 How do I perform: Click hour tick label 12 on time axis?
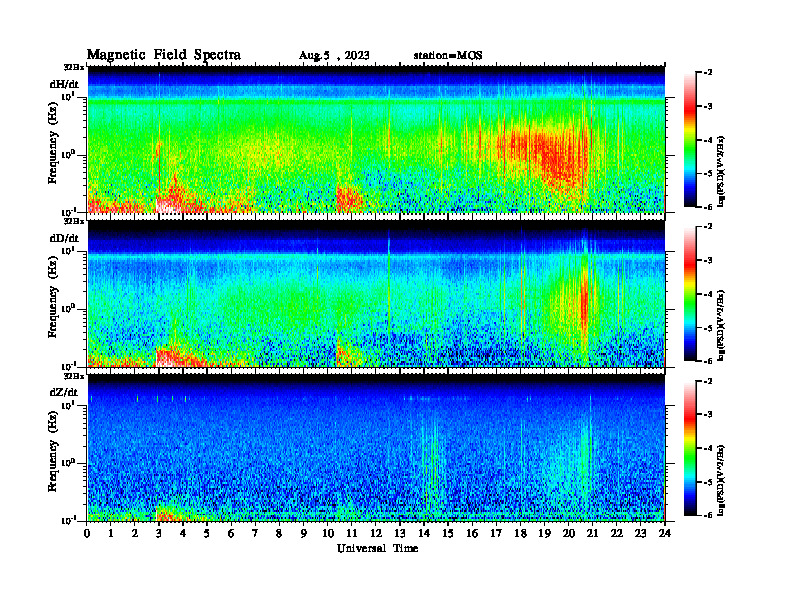click(376, 533)
